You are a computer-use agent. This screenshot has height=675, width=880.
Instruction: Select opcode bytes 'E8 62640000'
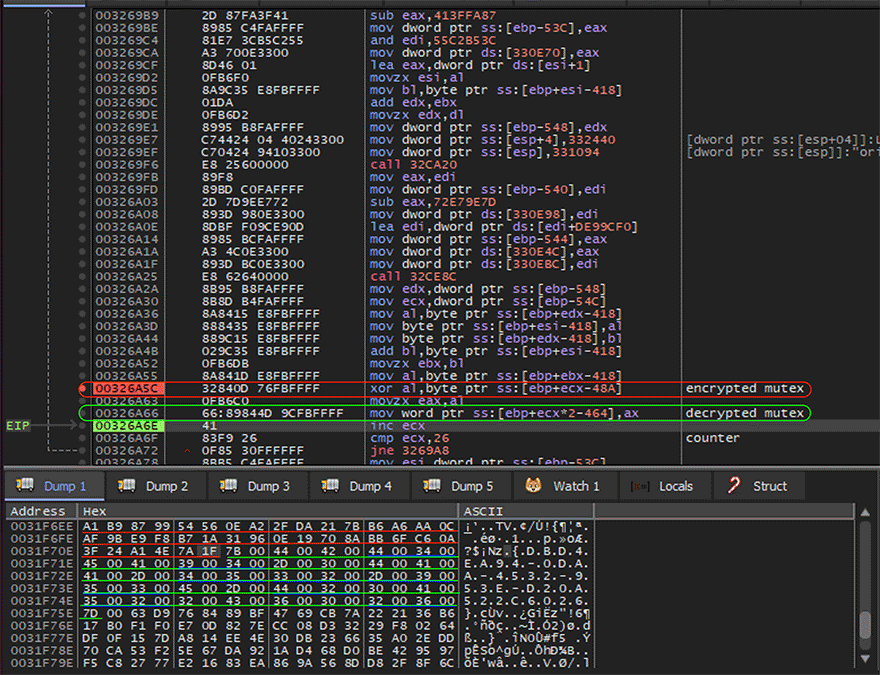pos(245,277)
